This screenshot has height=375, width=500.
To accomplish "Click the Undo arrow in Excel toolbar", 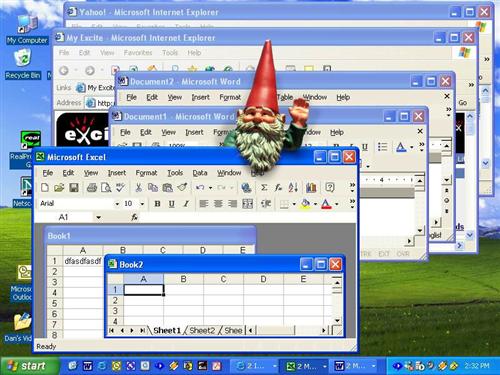I will point(200,188).
